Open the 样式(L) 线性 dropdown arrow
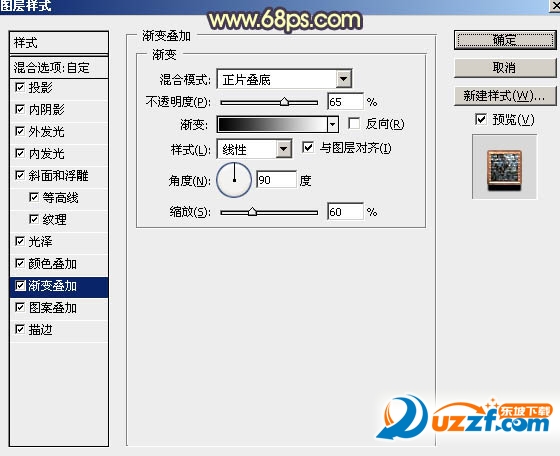Screen dimensions: 560x456 [x=284, y=149]
